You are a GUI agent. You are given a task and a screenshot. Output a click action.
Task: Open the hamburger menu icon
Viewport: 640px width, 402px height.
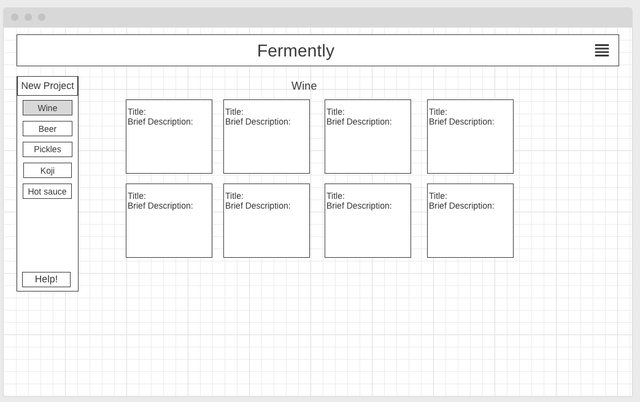coord(601,50)
